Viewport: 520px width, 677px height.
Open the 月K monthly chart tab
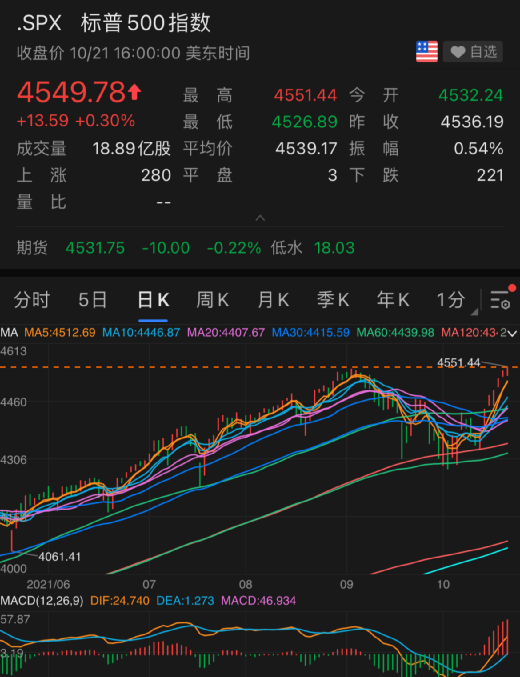(273, 300)
